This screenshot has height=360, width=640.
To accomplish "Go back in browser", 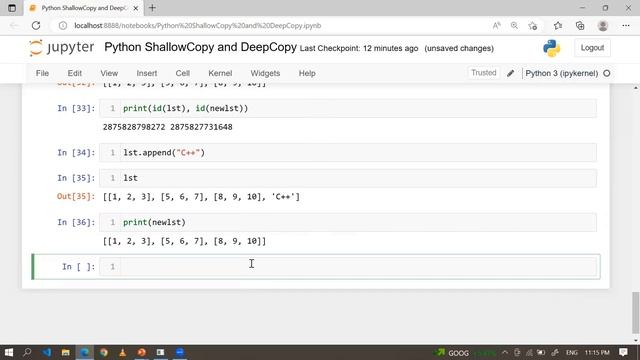I will point(14,25).
